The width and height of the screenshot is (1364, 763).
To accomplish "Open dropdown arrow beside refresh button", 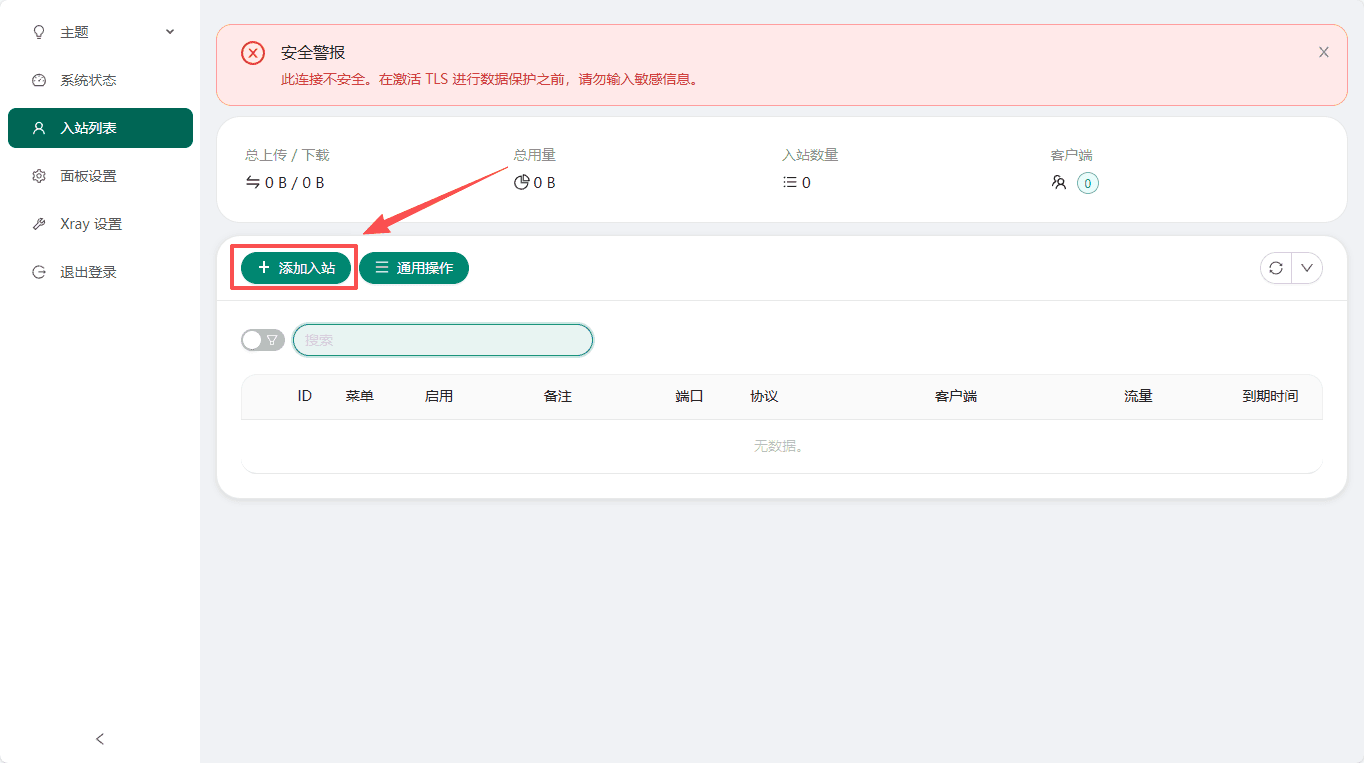I will [1307, 268].
